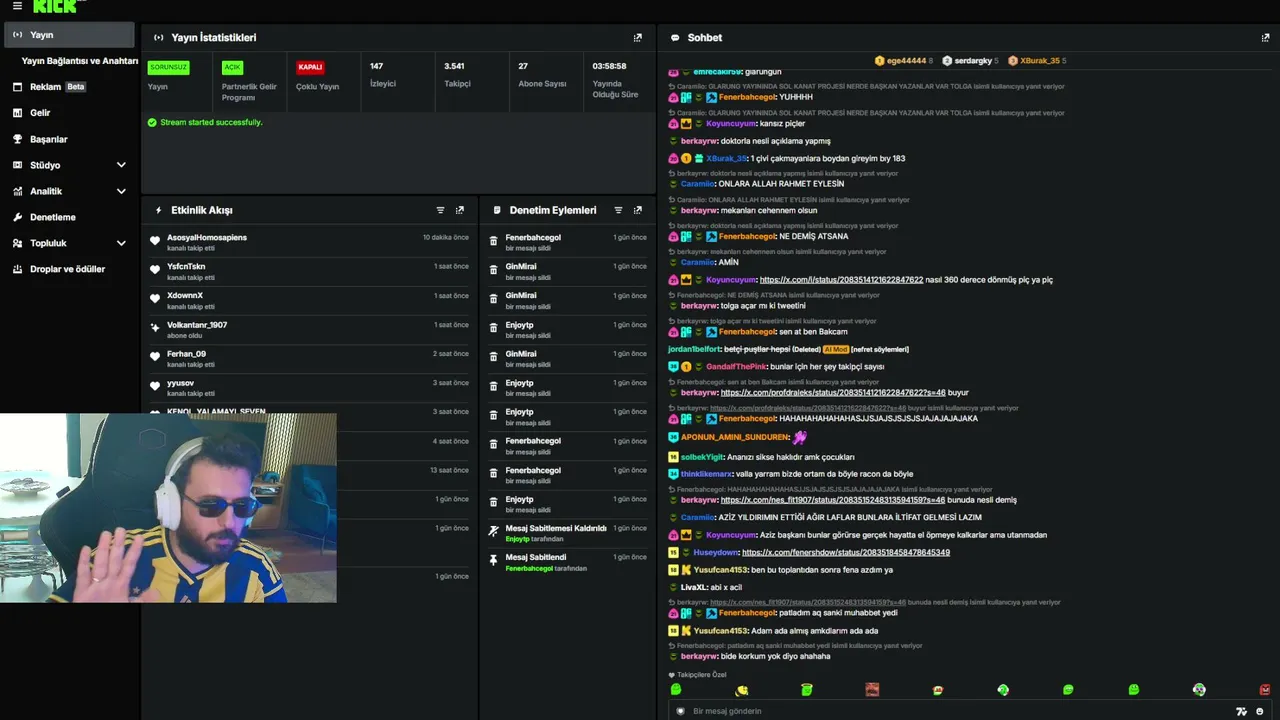Click the 03:58:58 stream duration

(615, 80)
